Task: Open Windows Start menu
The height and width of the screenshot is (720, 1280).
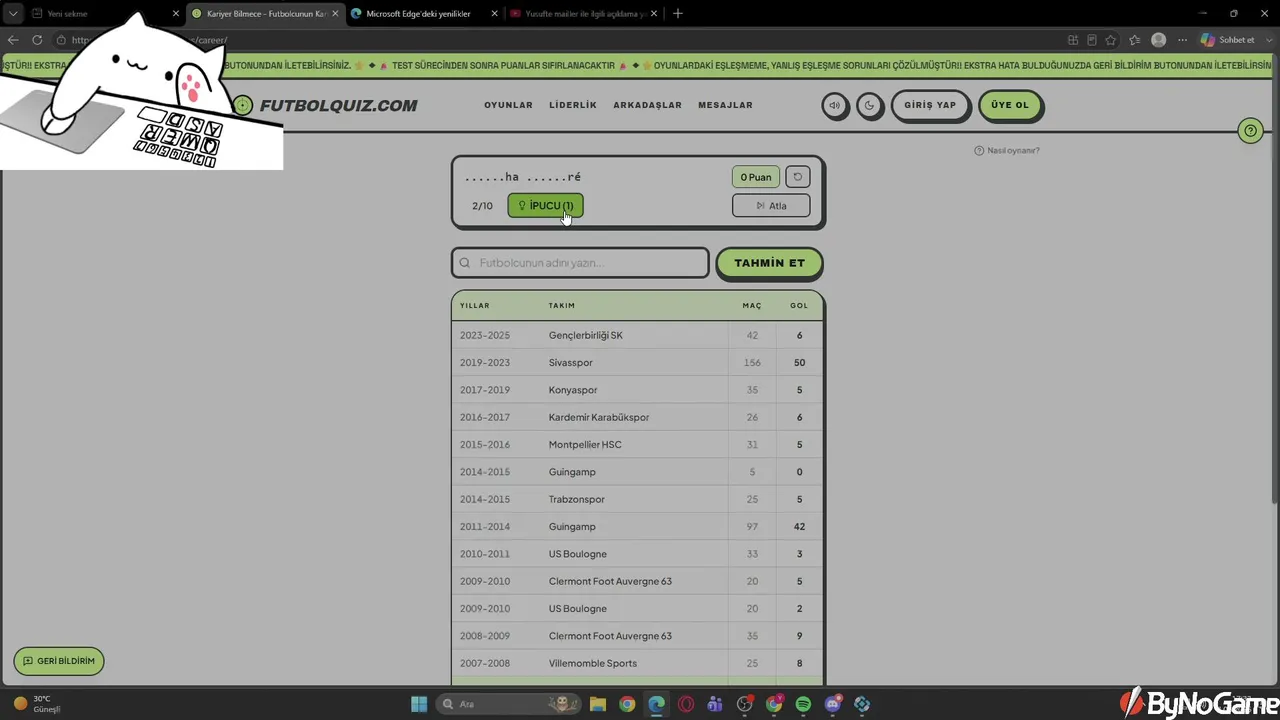Action: [x=419, y=704]
